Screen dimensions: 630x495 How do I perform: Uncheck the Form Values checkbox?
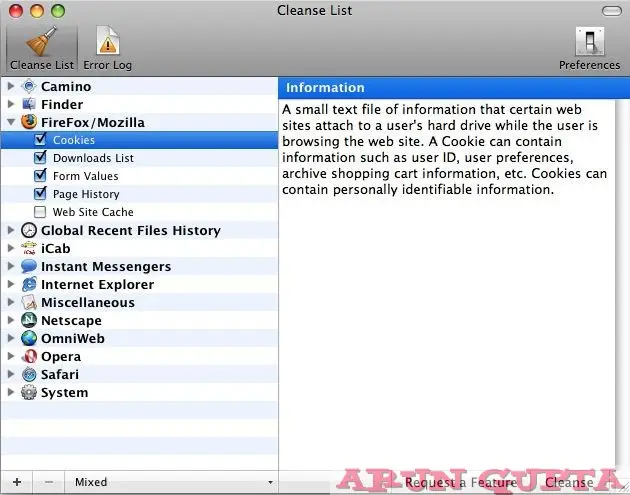pos(40,176)
